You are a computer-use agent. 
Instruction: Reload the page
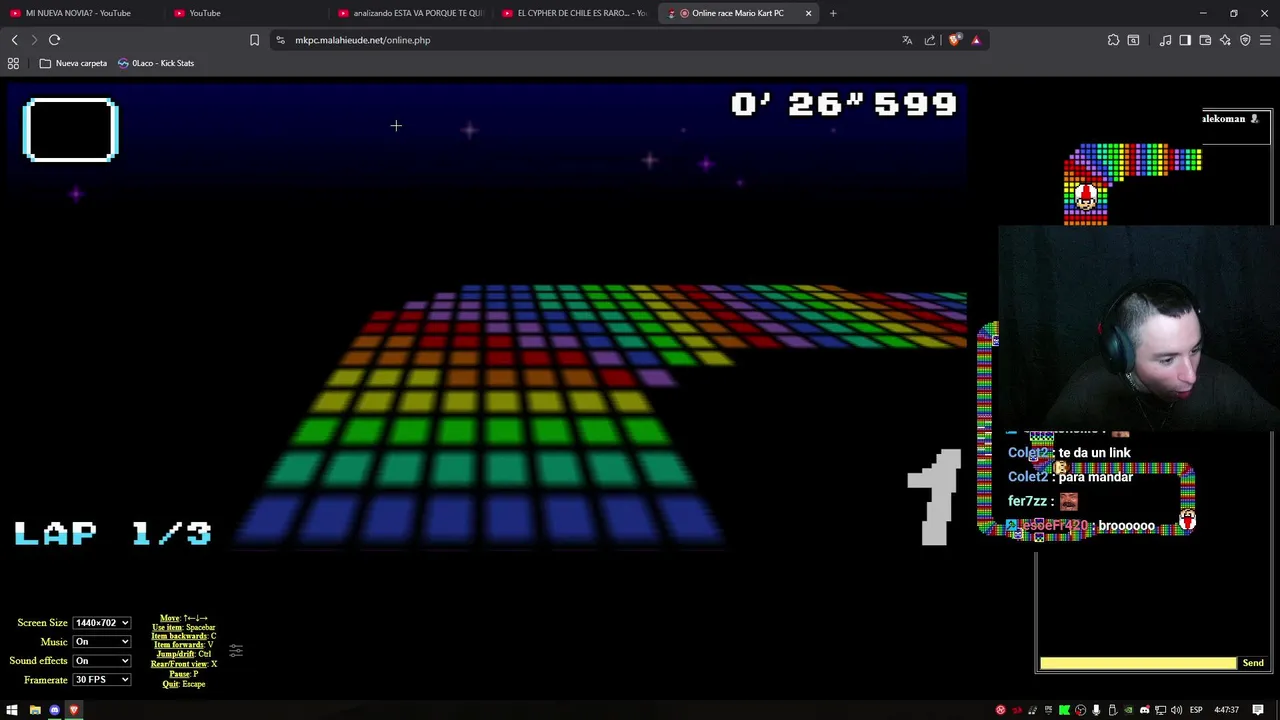(x=55, y=40)
